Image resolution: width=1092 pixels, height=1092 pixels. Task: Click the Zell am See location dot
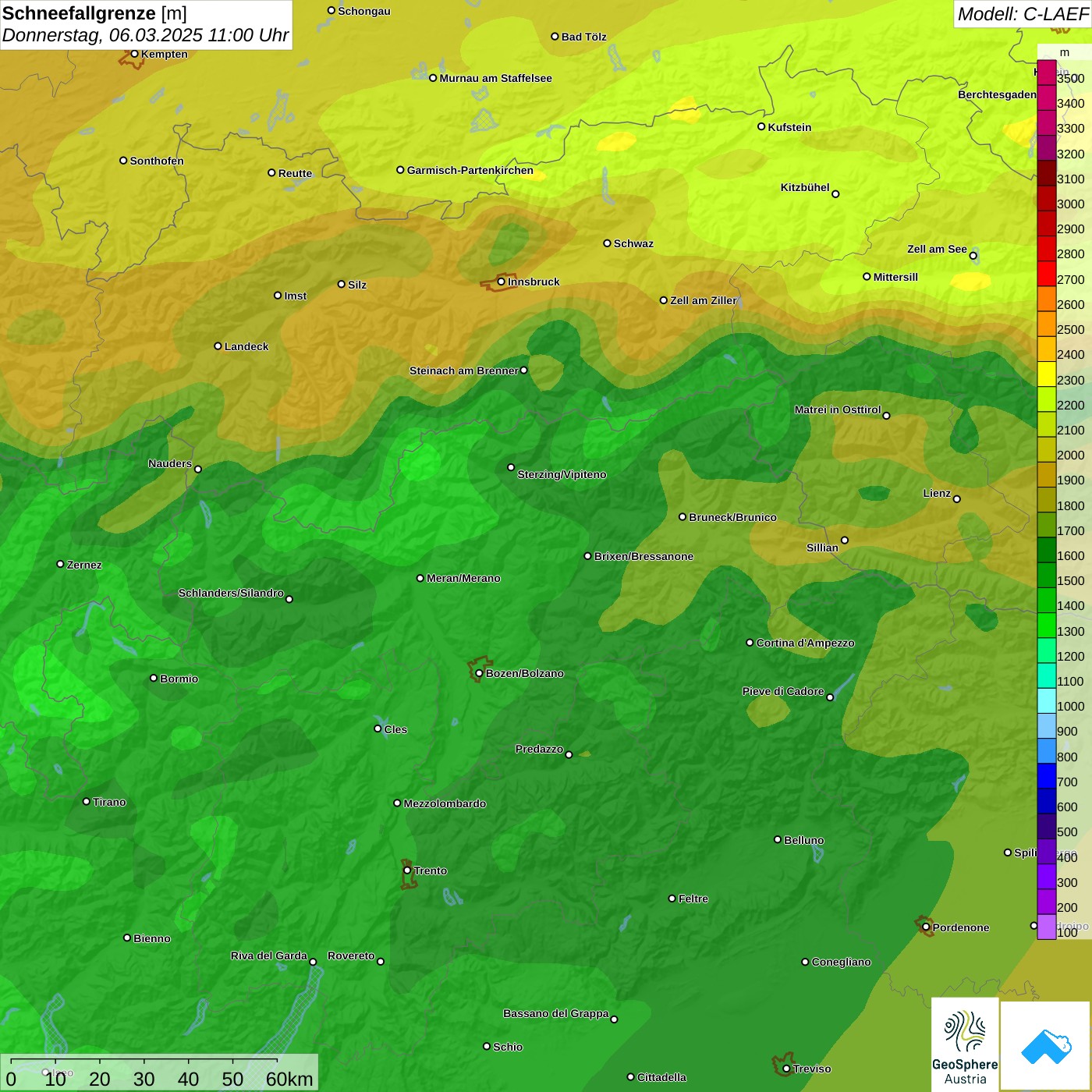[973, 255]
